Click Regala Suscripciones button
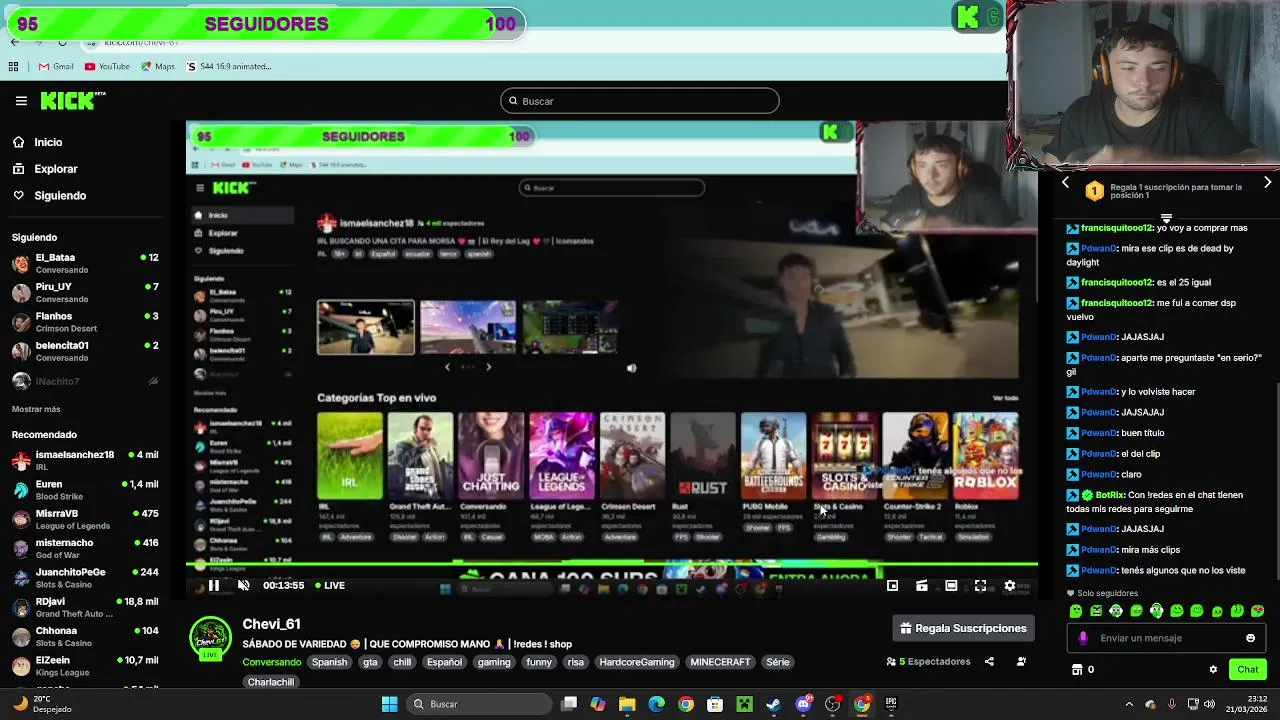Viewport: 1280px width, 720px height. [963, 628]
